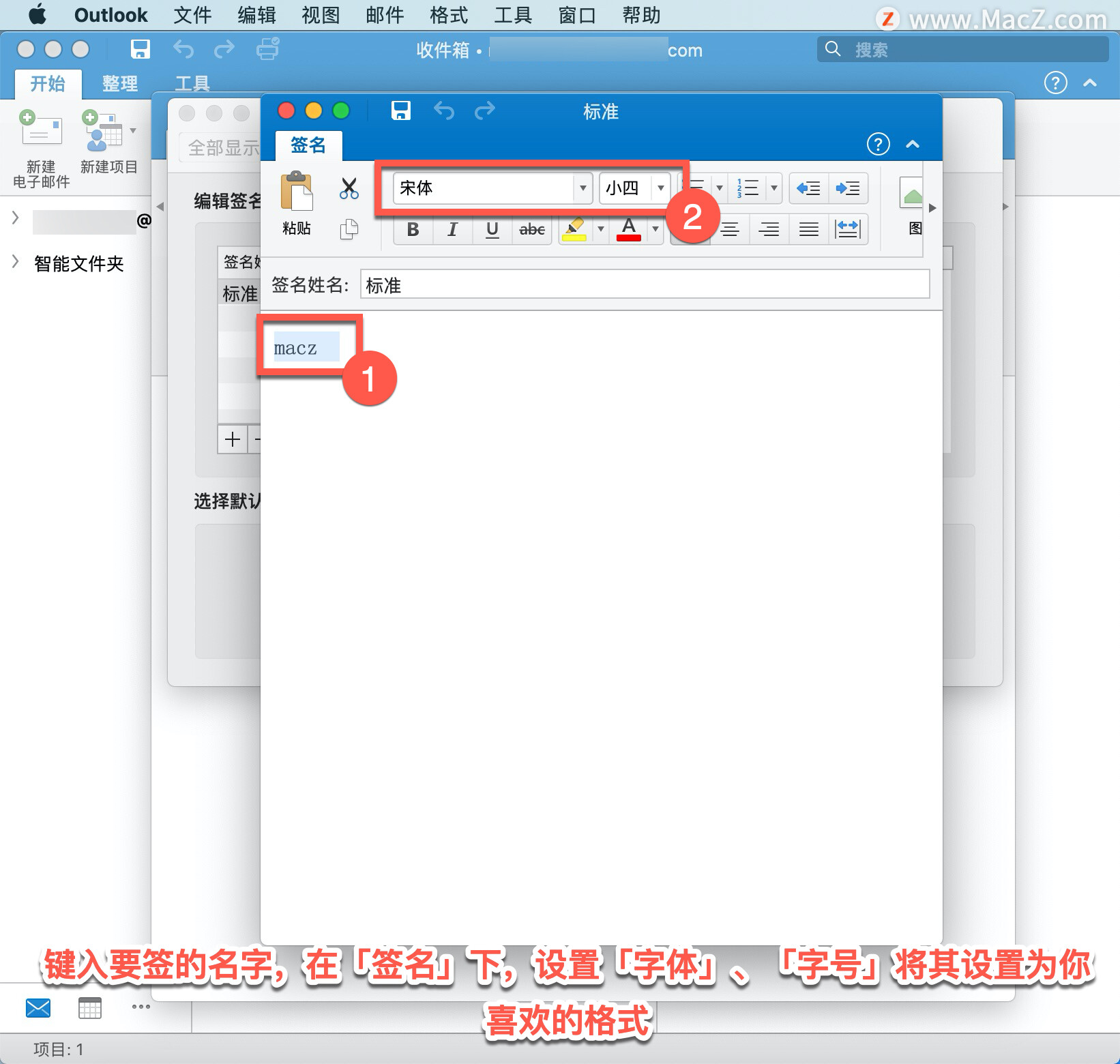Click the Copy icon under the scissors

(x=349, y=229)
